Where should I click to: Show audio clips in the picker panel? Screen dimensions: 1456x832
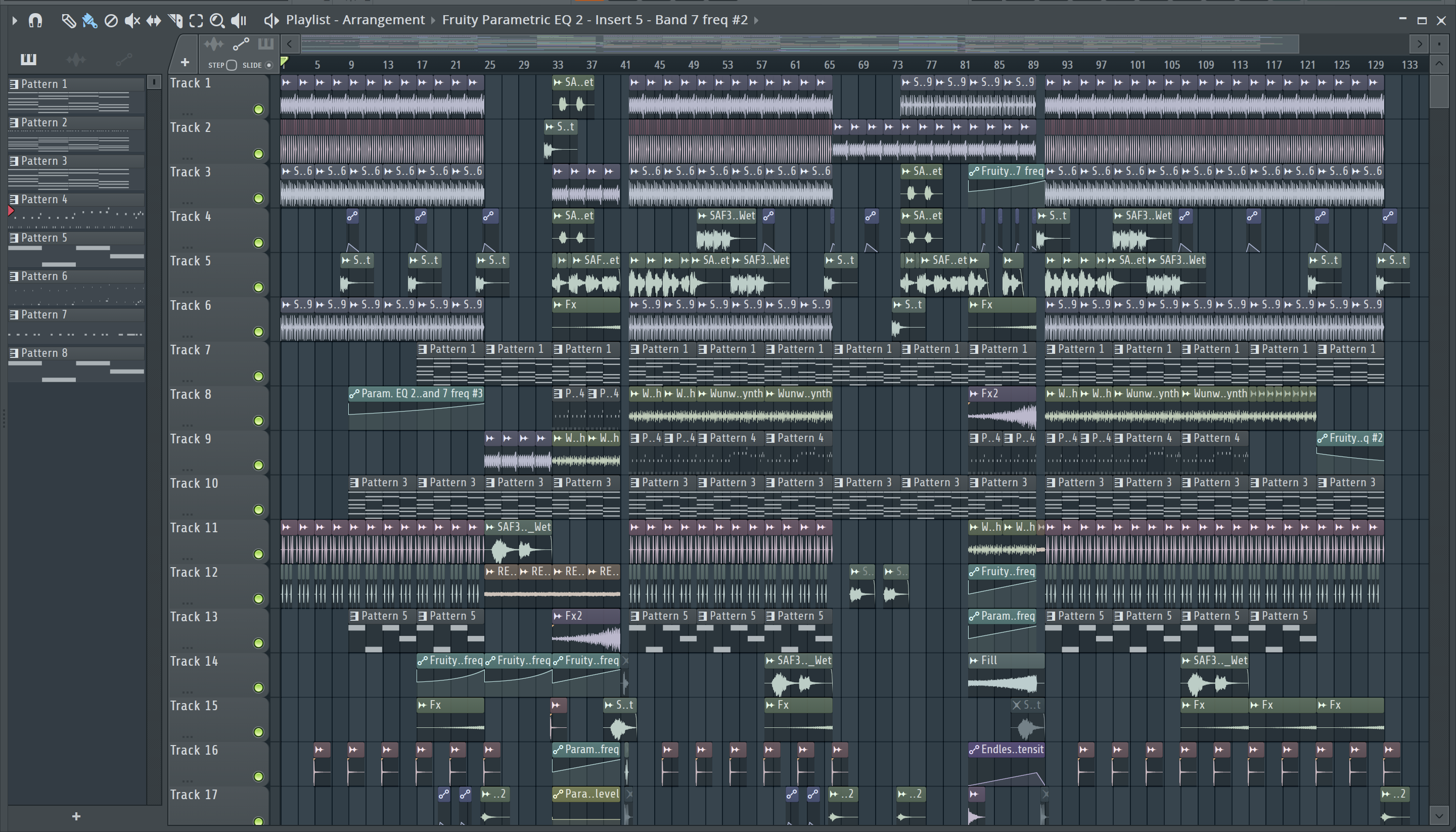click(x=76, y=59)
